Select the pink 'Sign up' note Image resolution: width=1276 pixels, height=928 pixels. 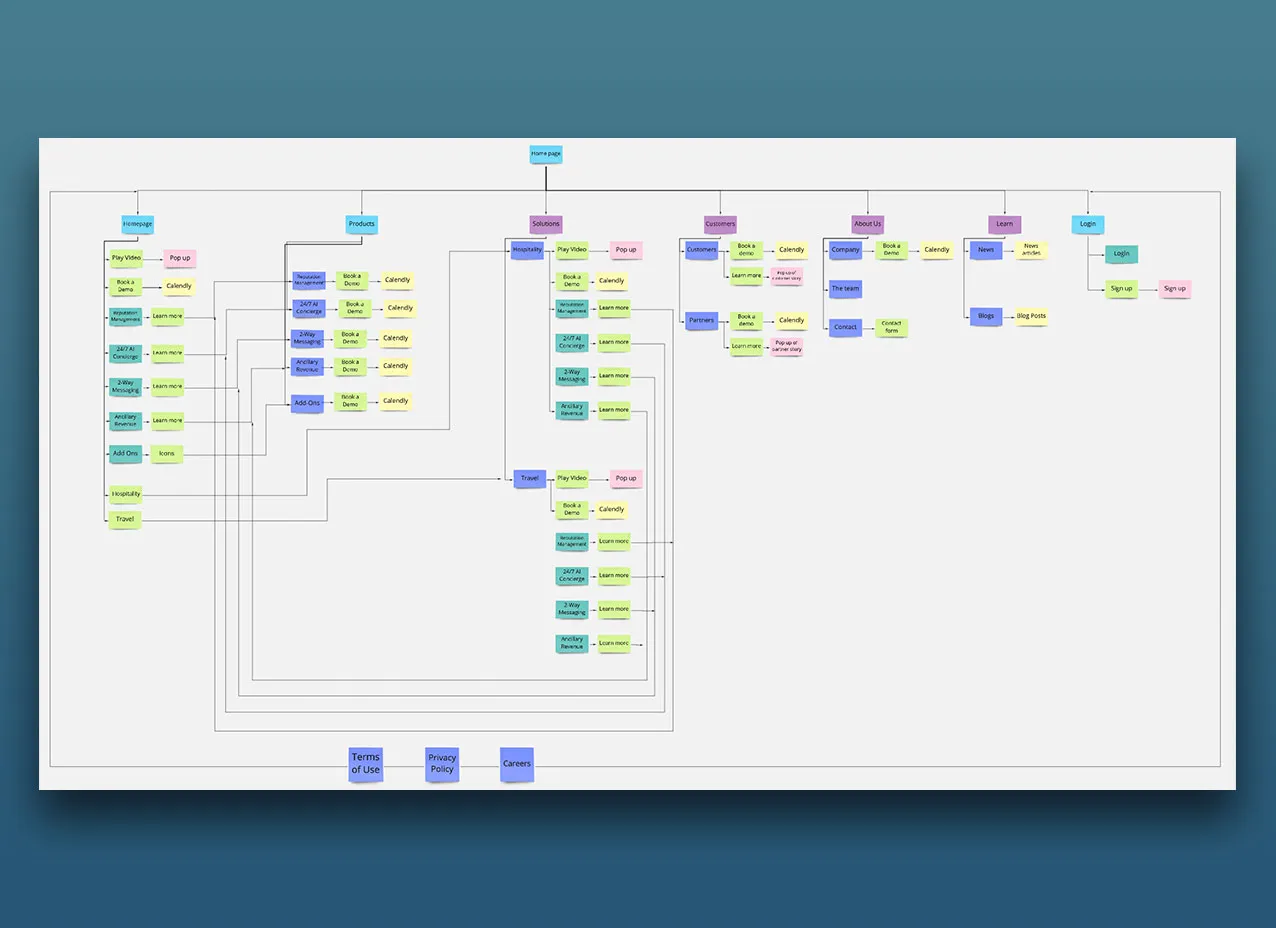pyautogui.click(x=1175, y=289)
